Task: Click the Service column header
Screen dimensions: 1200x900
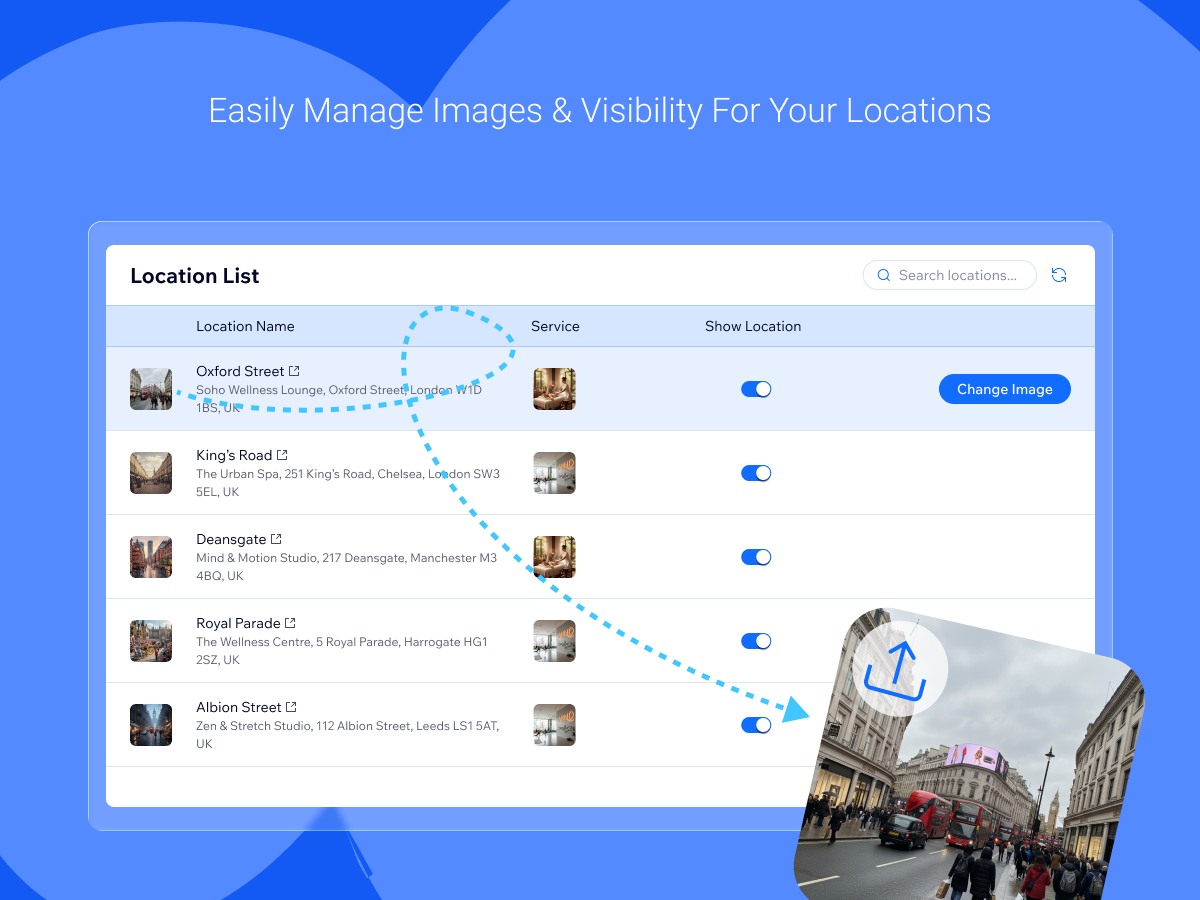Action: (x=555, y=326)
